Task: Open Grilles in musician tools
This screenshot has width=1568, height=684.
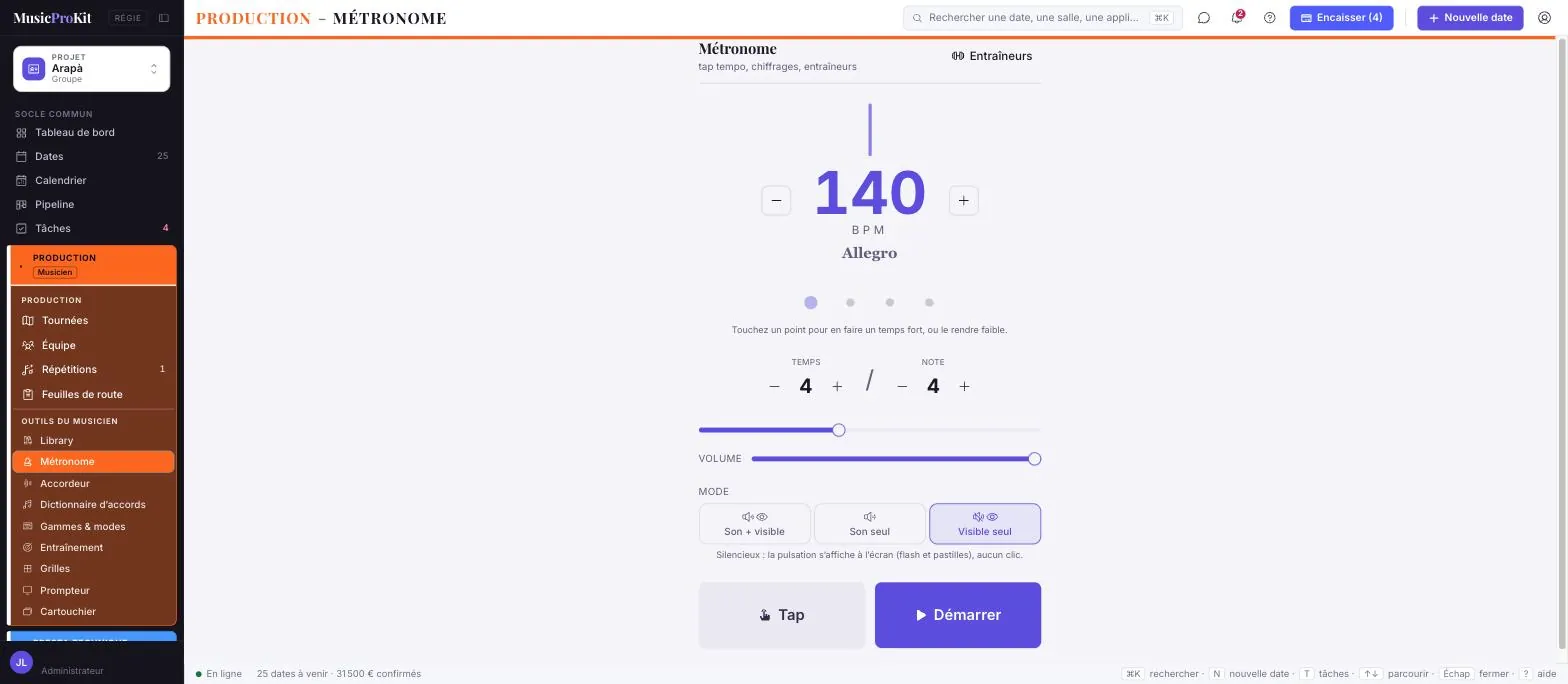Action: (x=93, y=569)
